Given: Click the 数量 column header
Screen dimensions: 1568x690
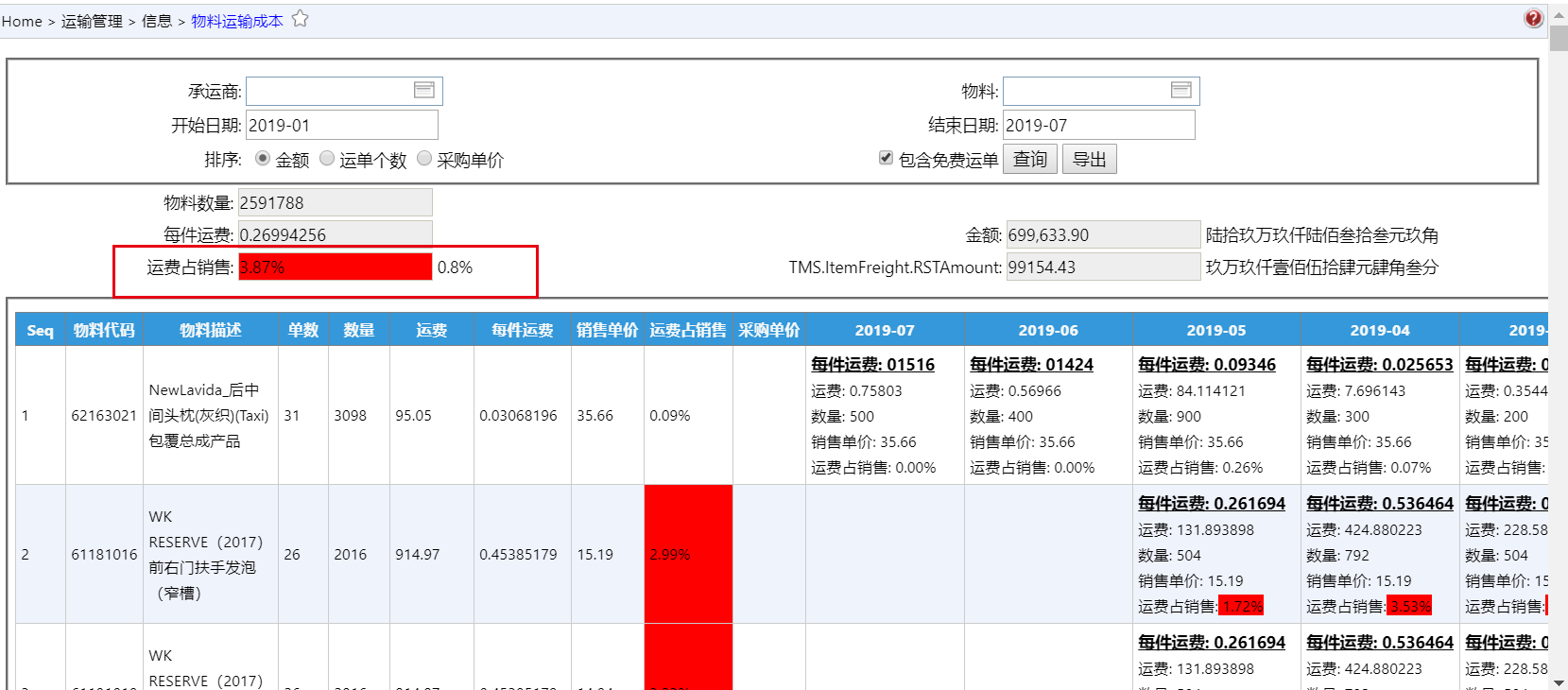Looking at the screenshot, I should click(x=359, y=330).
